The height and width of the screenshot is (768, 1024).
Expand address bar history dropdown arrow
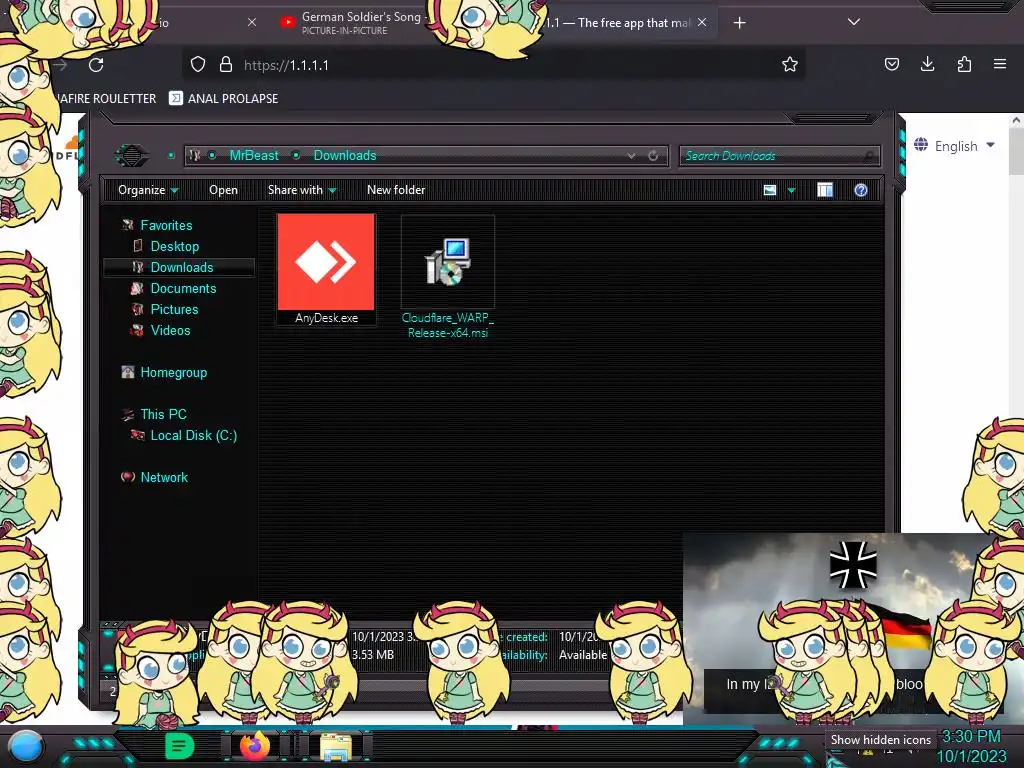click(632, 155)
